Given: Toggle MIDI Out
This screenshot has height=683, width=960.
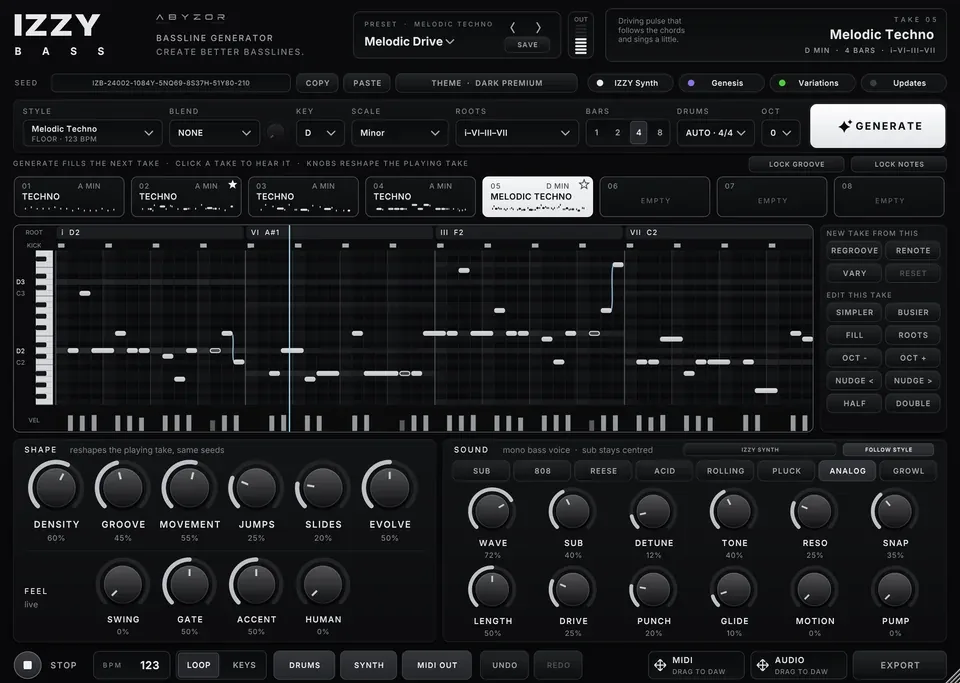Looking at the screenshot, I should [437, 665].
